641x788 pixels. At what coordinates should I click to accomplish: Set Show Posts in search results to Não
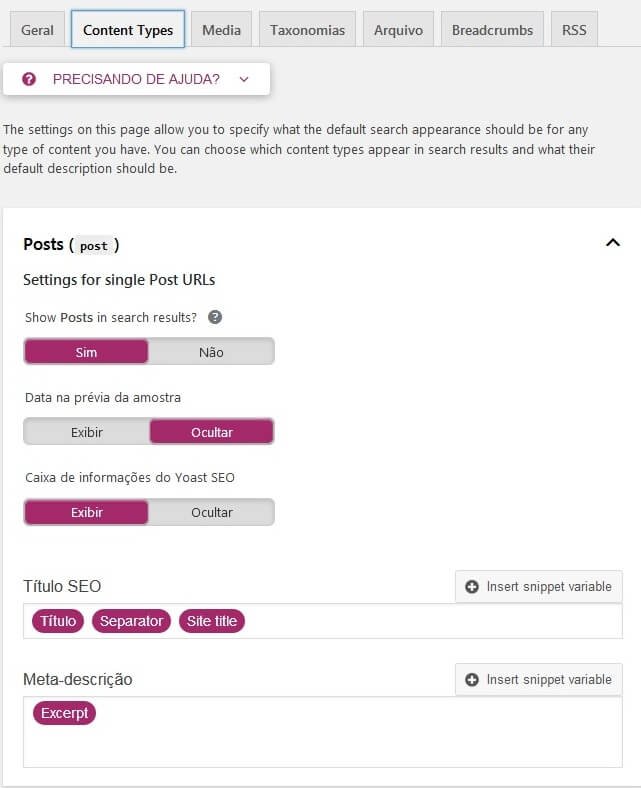211,352
